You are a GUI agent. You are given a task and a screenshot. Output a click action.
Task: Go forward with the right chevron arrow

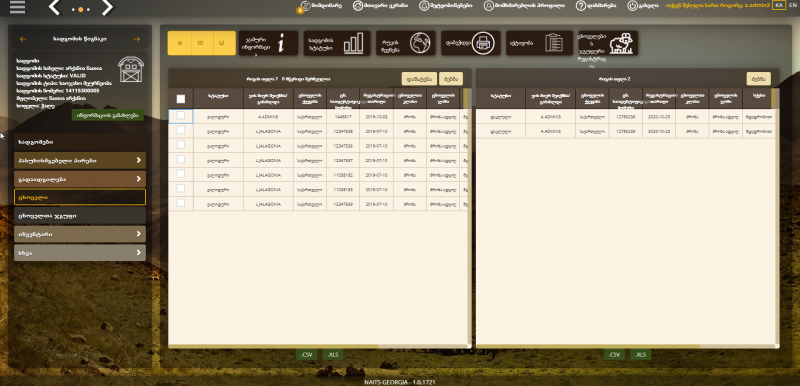coord(107,7)
